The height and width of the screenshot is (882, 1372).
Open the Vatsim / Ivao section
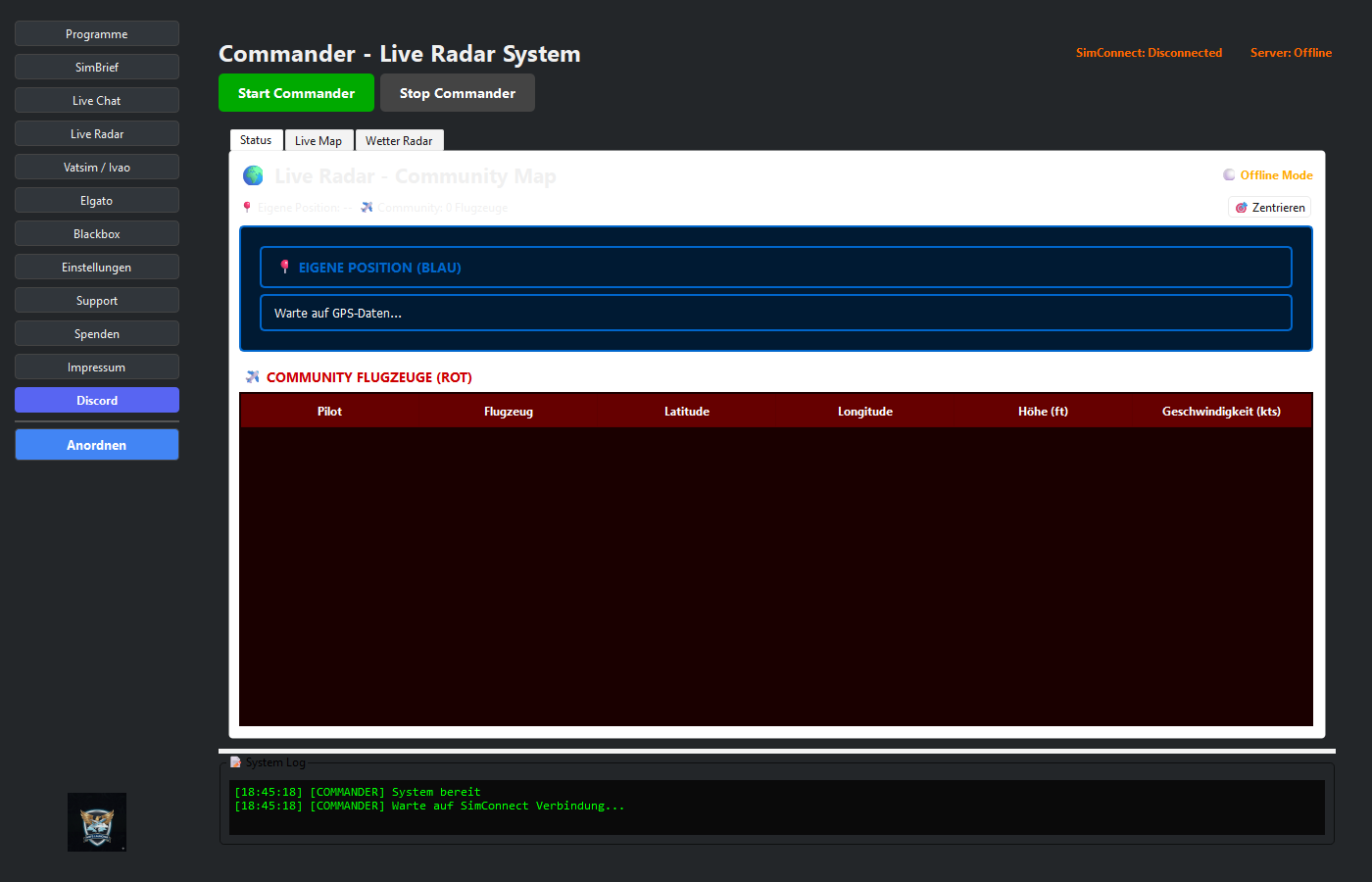97,168
